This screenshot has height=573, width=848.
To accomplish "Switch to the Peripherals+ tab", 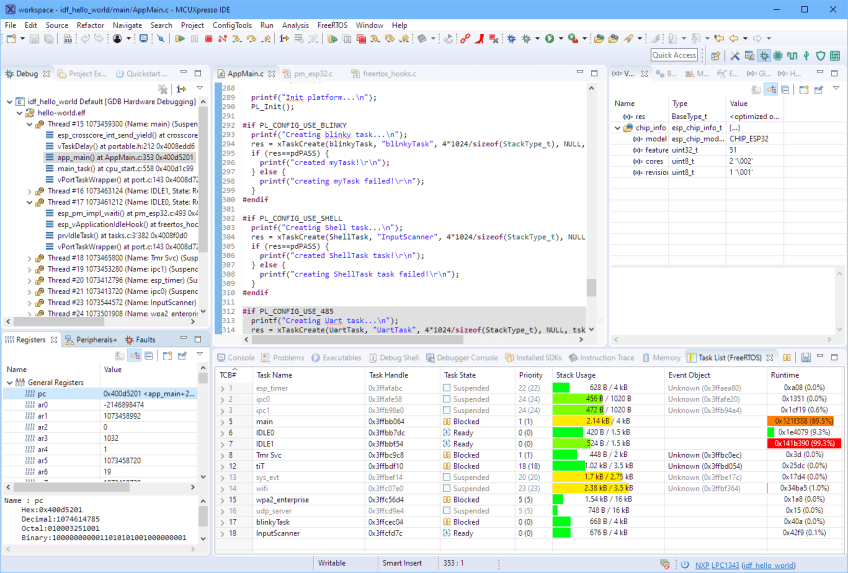I will (90, 339).
